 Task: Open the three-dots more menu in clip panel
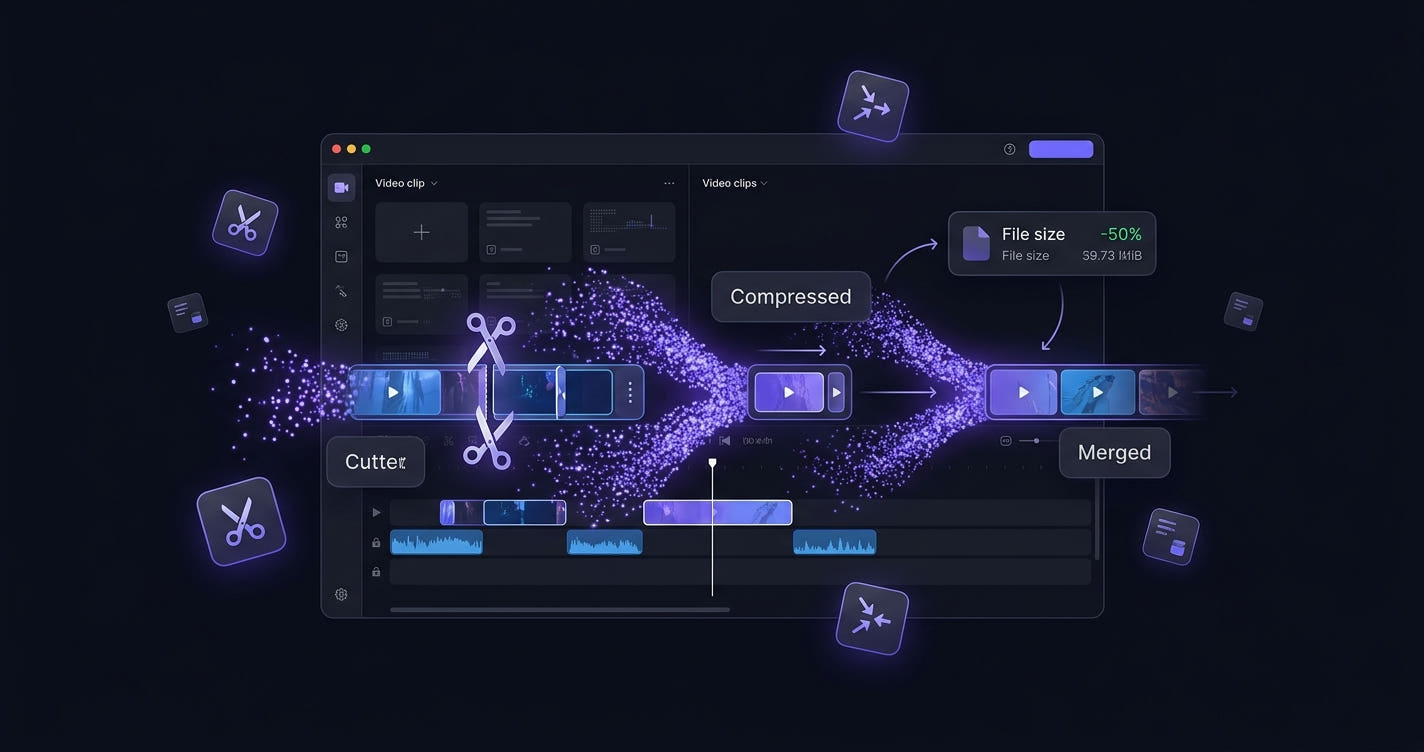click(x=669, y=184)
